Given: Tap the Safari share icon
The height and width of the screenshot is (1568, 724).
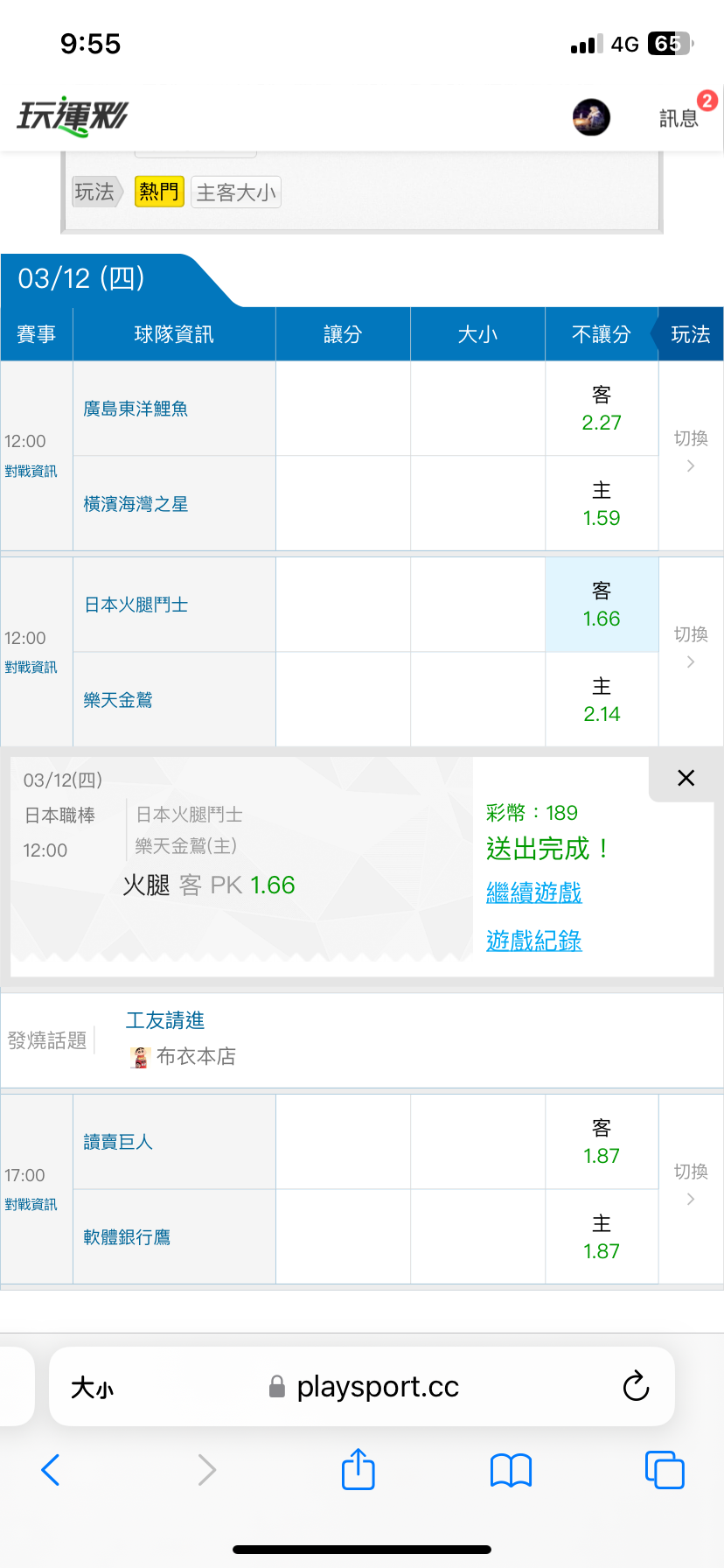Looking at the screenshot, I should [359, 1470].
